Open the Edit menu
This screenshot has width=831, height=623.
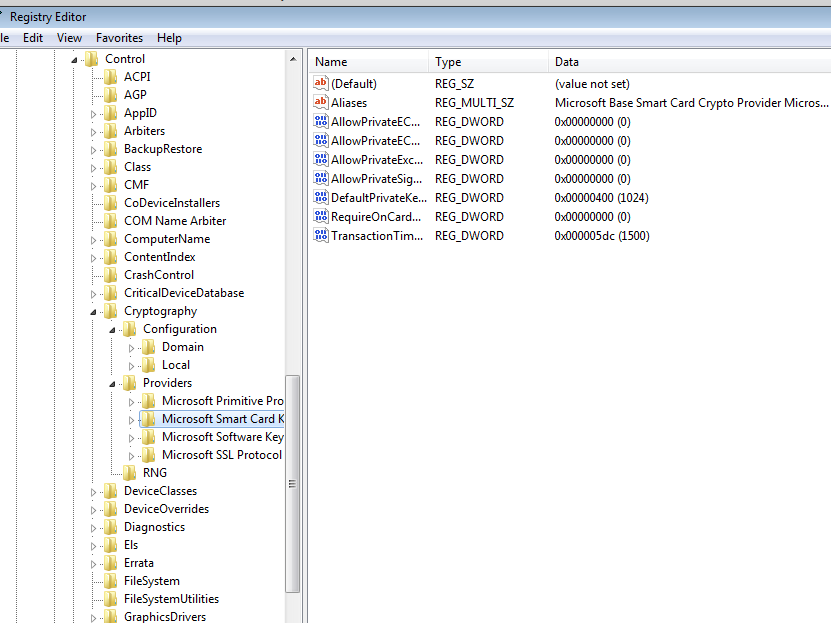[x=33, y=38]
